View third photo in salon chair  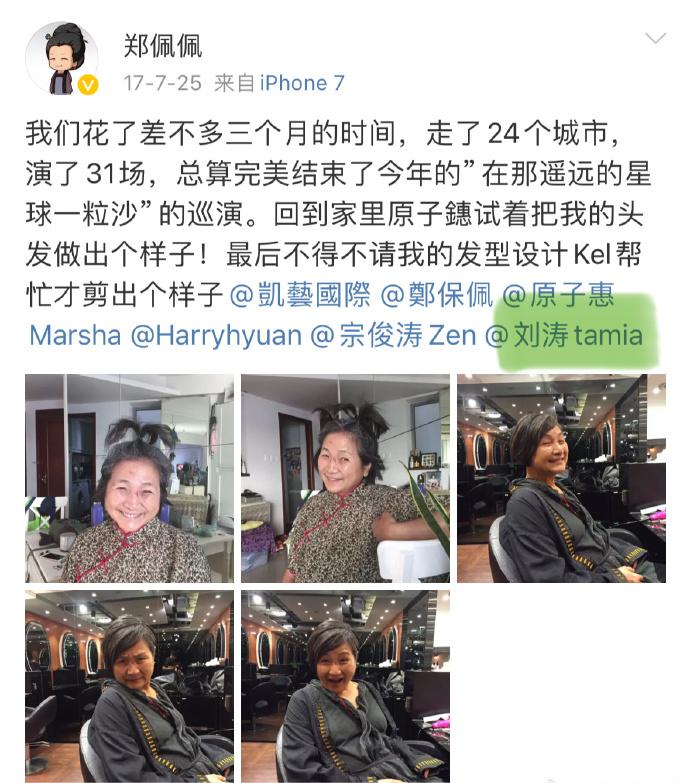click(x=562, y=478)
